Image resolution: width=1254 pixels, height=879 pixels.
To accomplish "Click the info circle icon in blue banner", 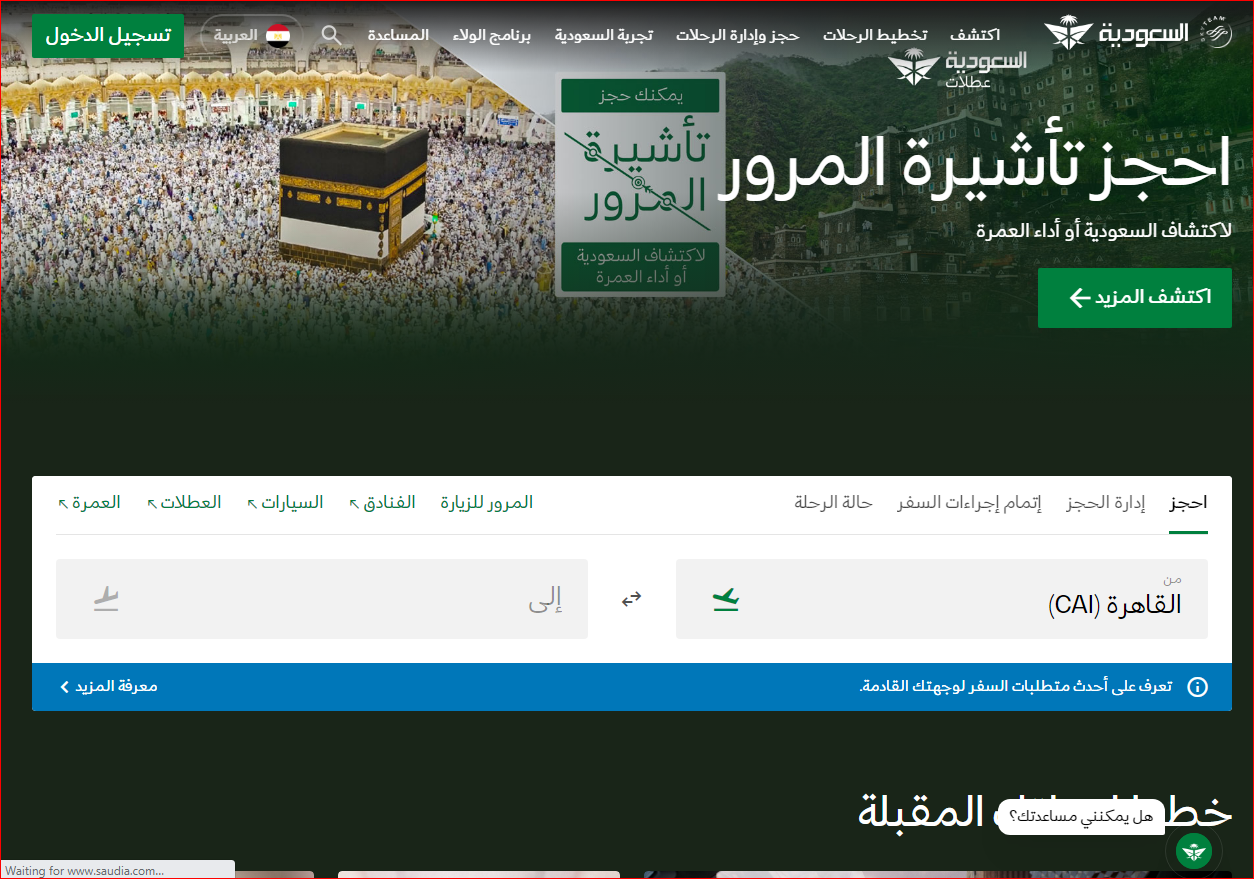I will 1196,687.
